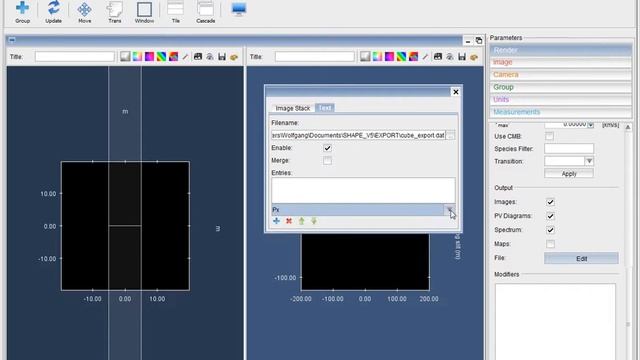The height and width of the screenshot is (360, 640).
Task: Toggle the Use CMB checkbox
Action: (x=550, y=136)
